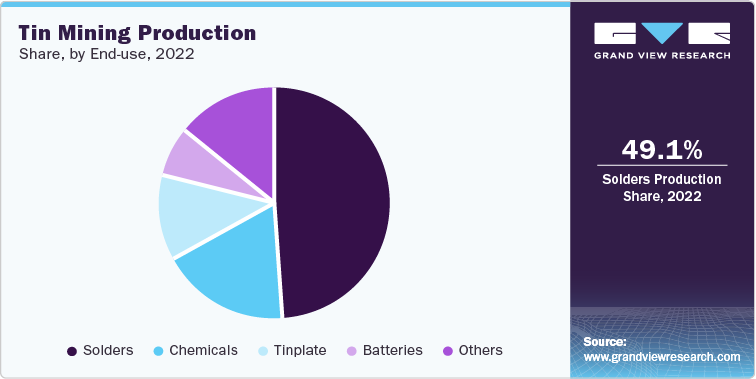Select the Solders legend dot
This screenshot has width=756, height=379.
[x=72, y=351]
